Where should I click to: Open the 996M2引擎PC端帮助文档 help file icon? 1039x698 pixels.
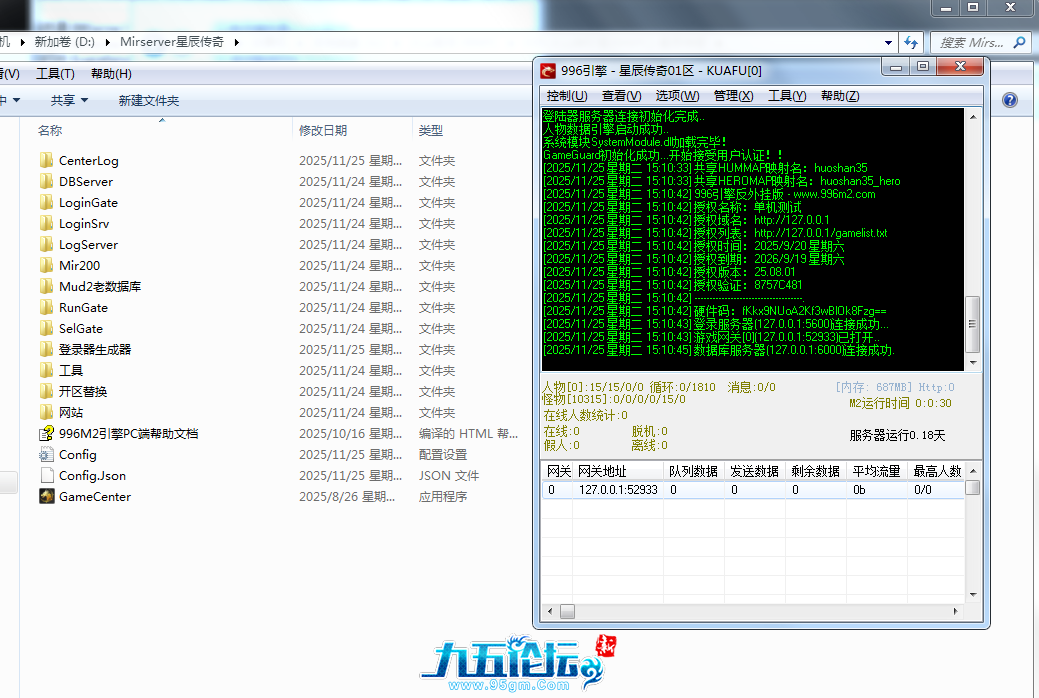(46, 434)
